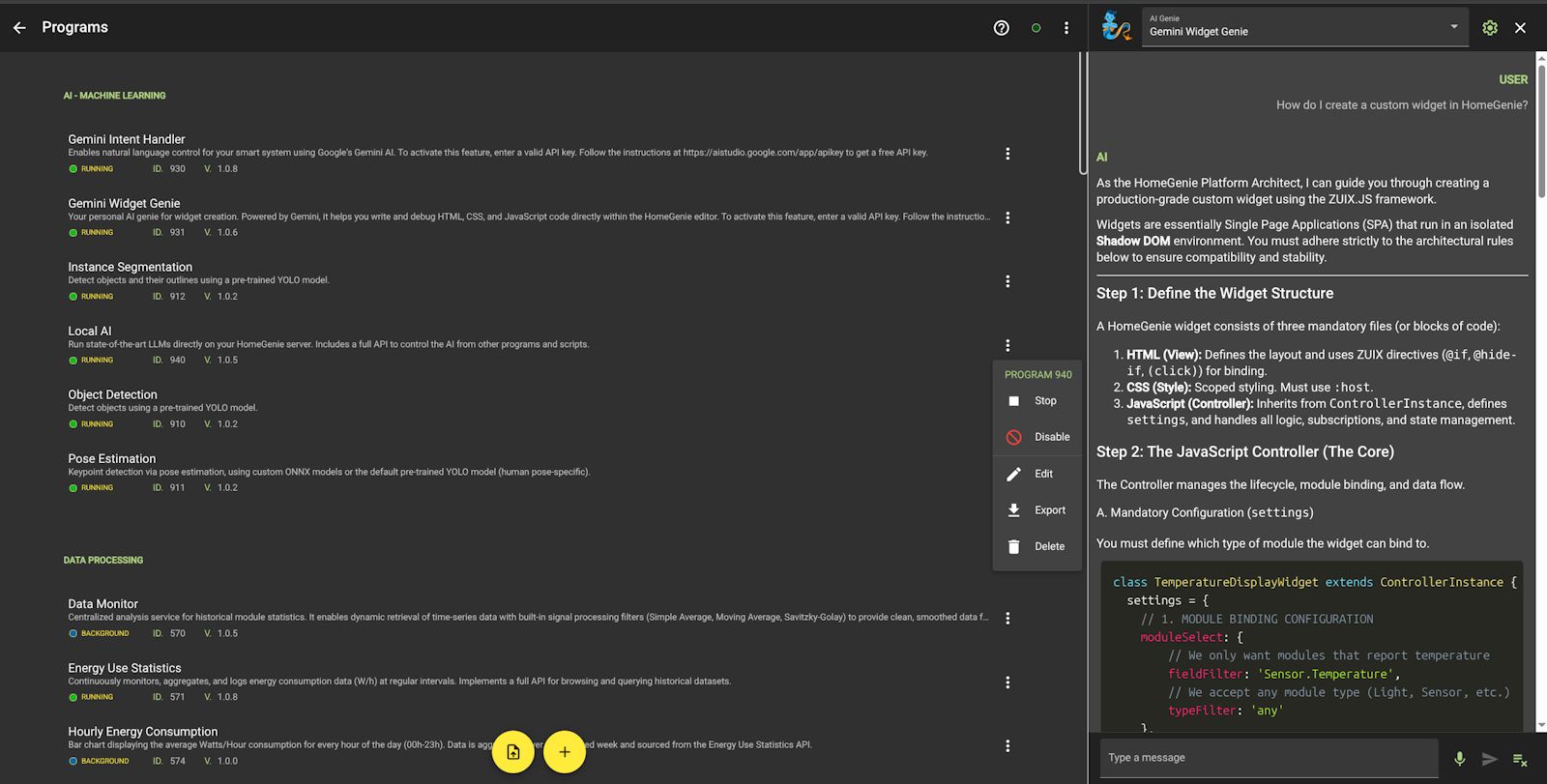Select Disable in the program context menu
The width and height of the screenshot is (1547, 784).
(1051, 437)
